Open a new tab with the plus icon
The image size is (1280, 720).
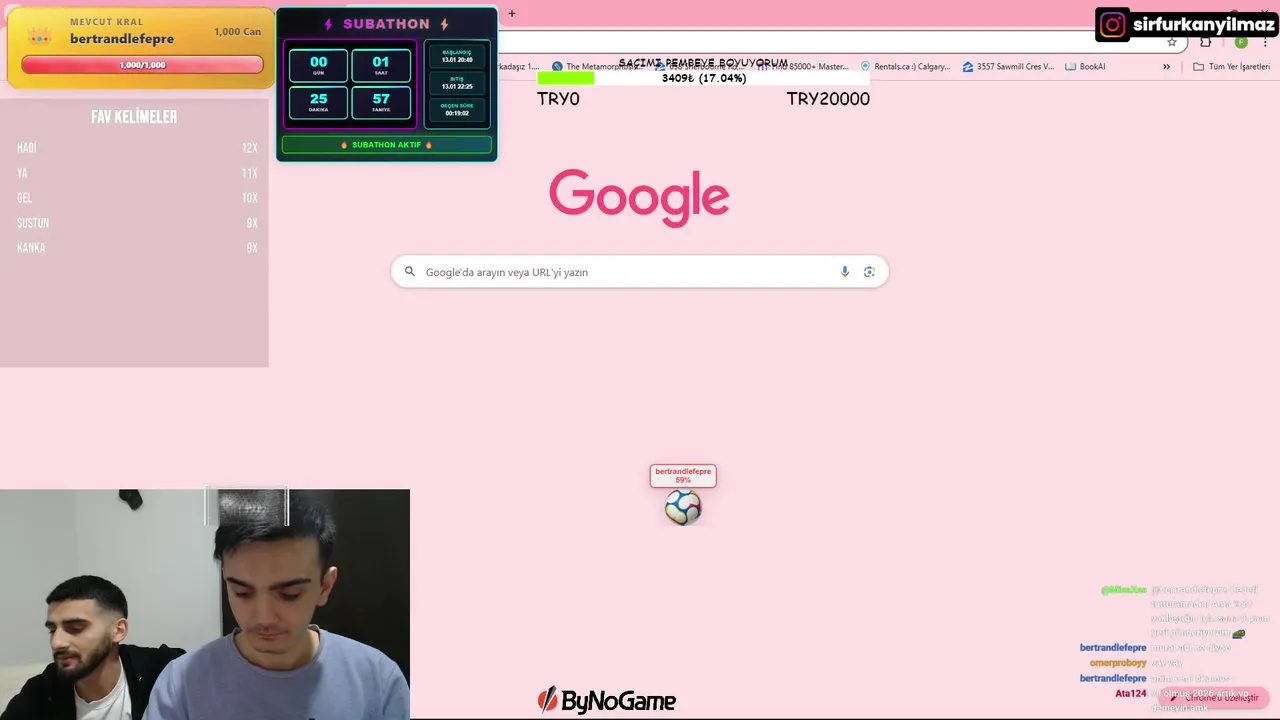point(512,13)
